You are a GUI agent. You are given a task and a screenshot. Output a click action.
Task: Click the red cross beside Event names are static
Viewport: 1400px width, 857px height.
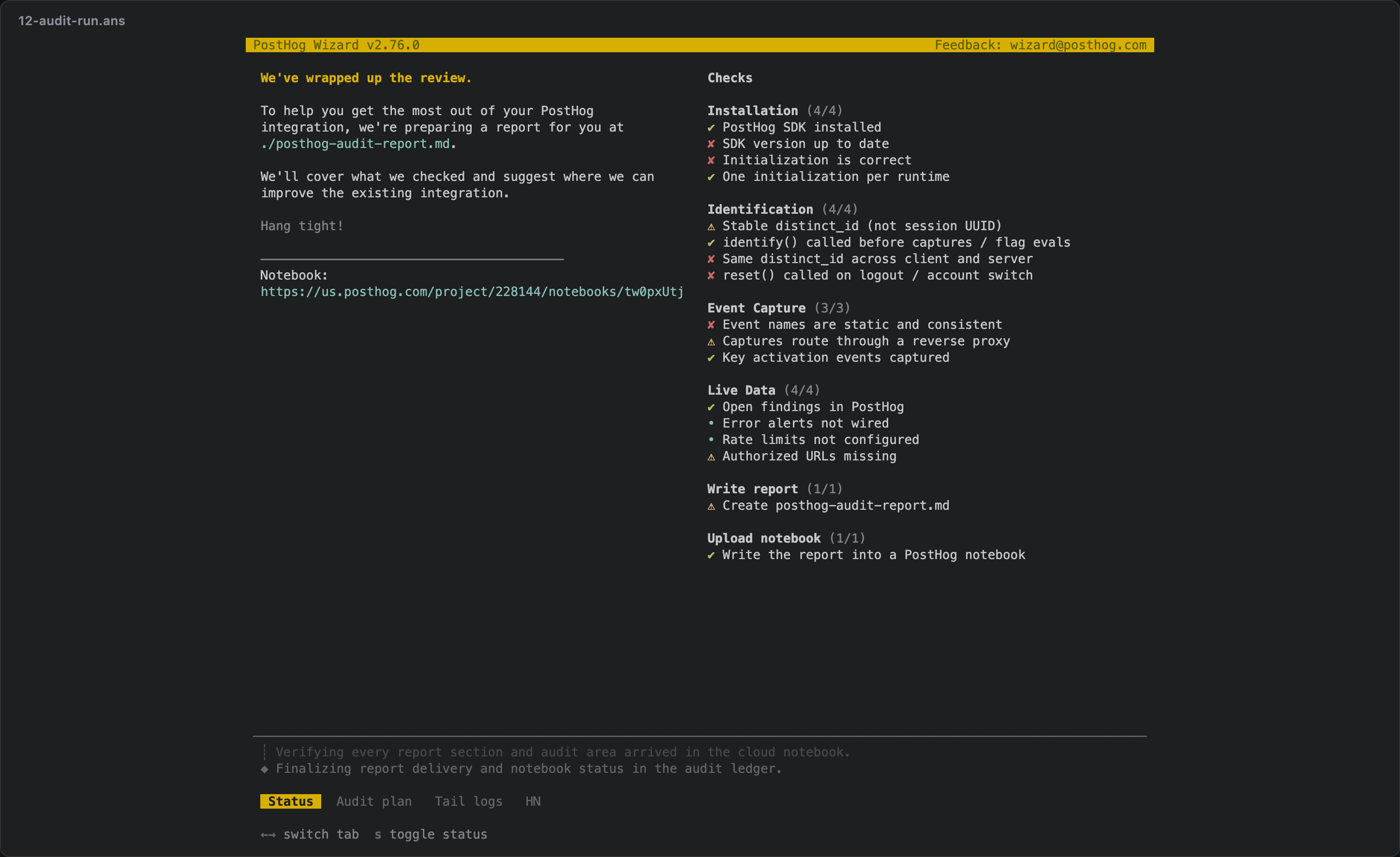(x=711, y=325)
